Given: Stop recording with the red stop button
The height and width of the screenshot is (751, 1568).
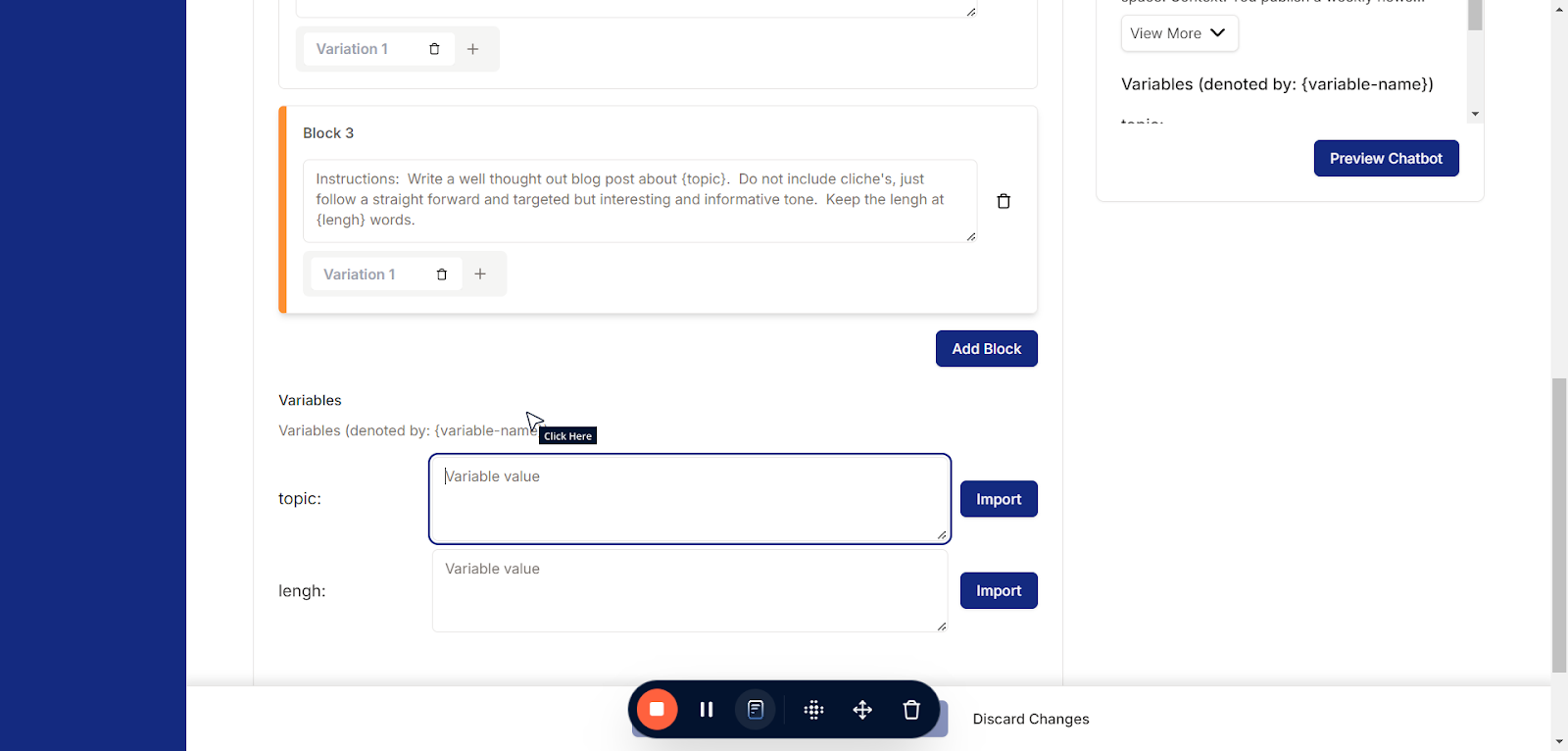Looking at the screenshot, I should (657, 709).
